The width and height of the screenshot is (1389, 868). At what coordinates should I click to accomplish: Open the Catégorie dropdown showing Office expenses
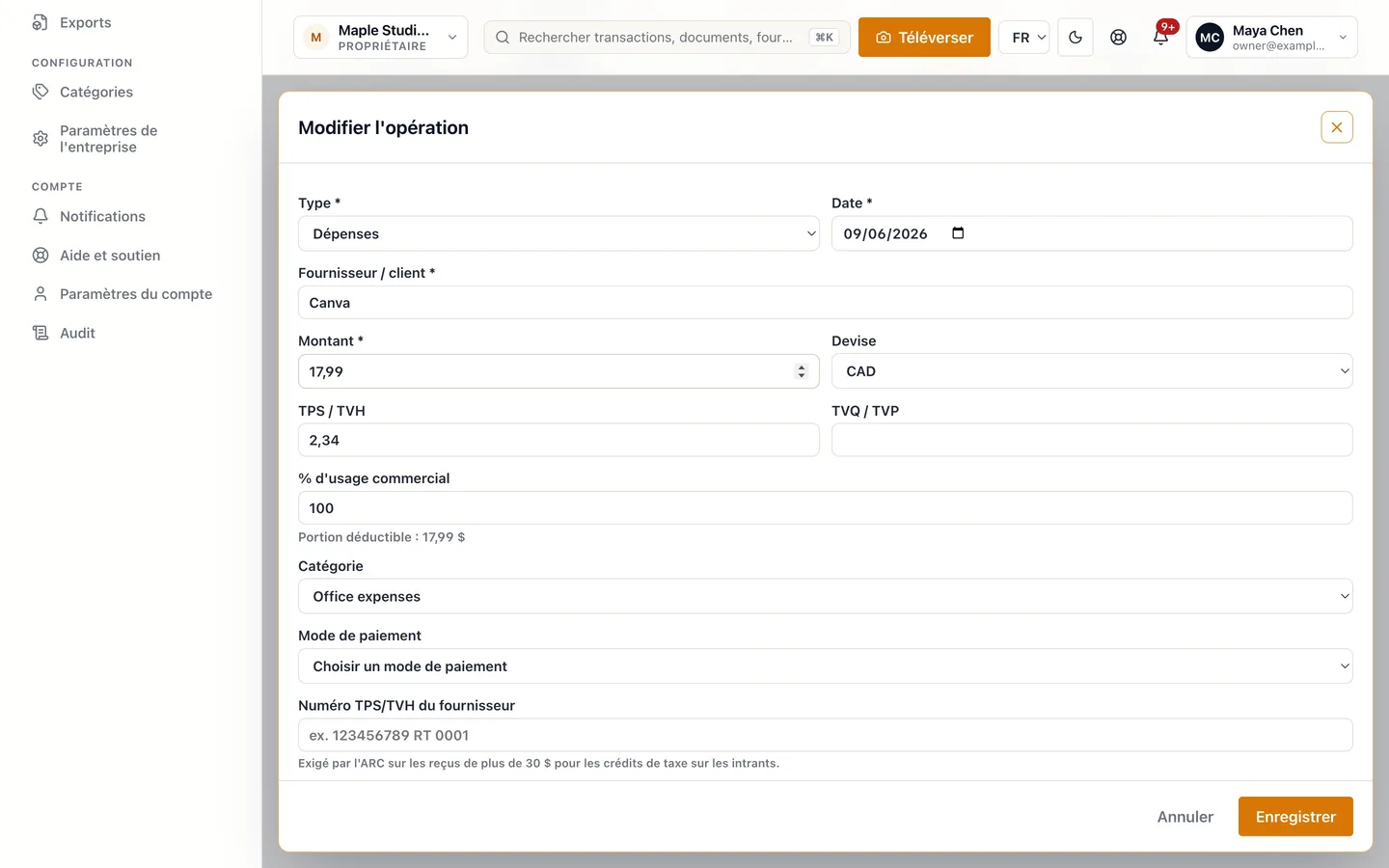point(826,596)
